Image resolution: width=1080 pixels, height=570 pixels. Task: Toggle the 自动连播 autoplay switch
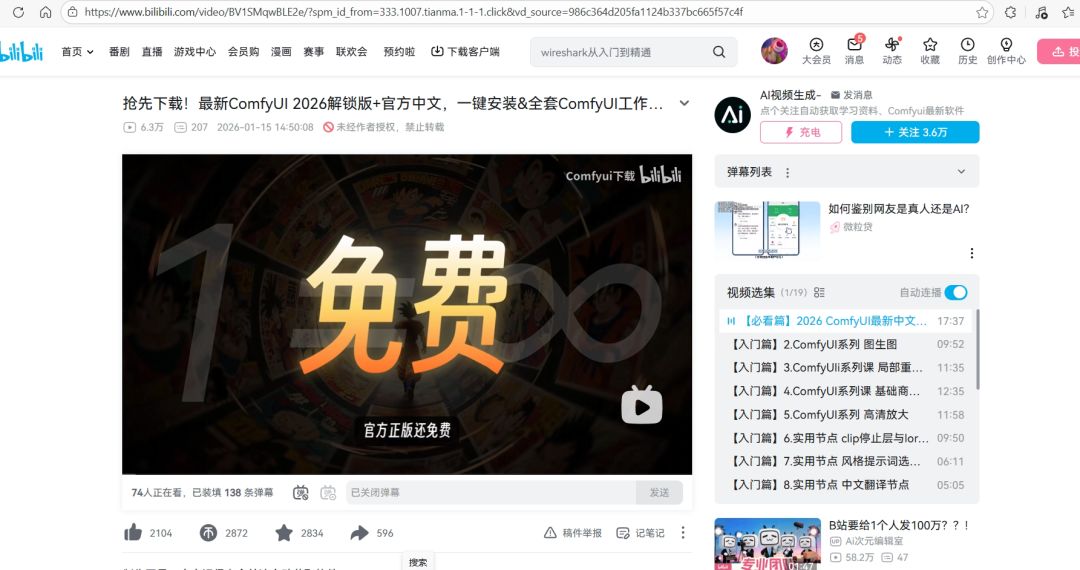pyautogui.click(x=955, y=293)
